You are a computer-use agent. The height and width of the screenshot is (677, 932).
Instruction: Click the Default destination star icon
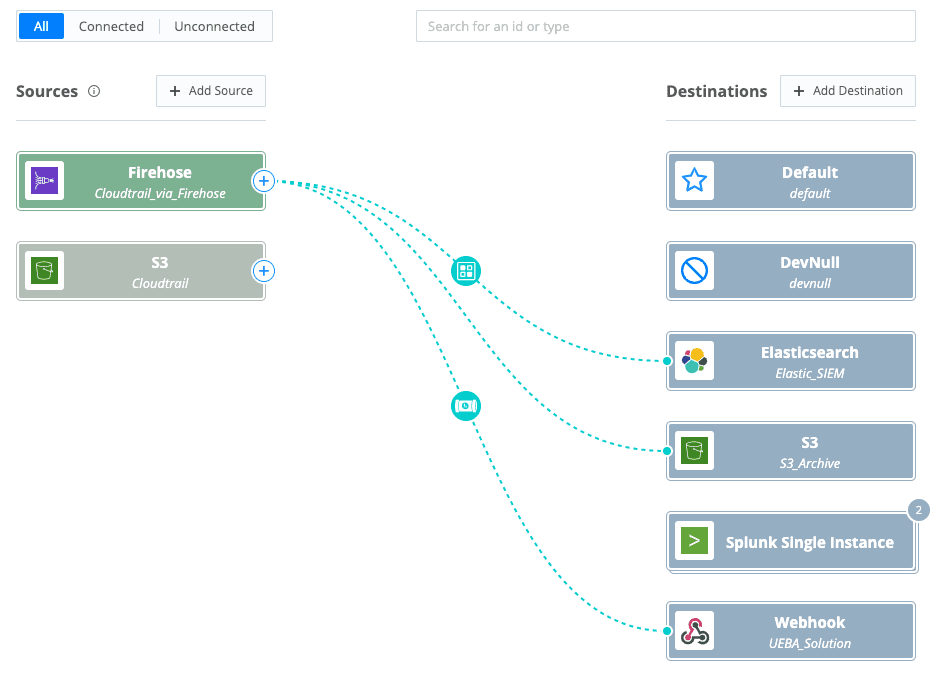click(x=694, y=181)
